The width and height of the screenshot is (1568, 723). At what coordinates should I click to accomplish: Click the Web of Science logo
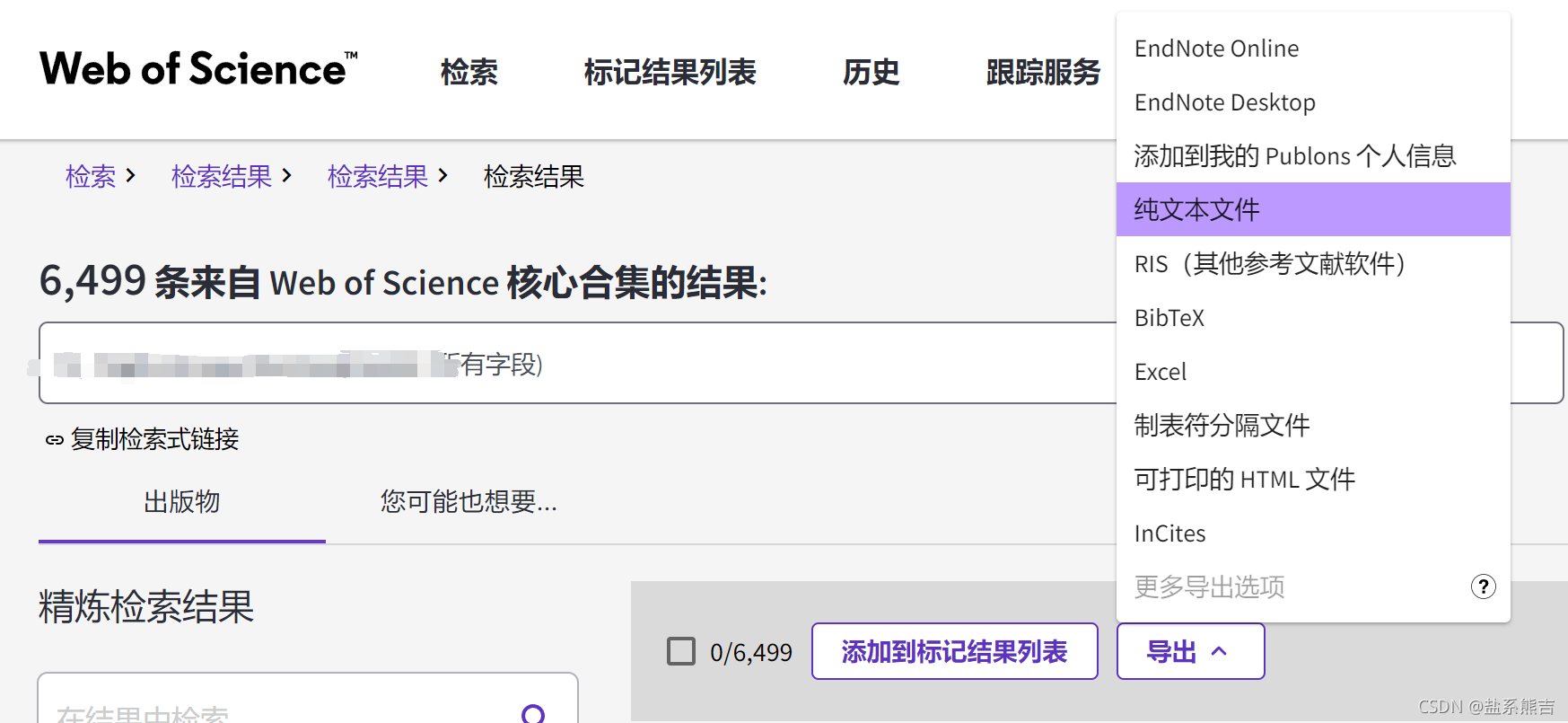click(198, 69)
